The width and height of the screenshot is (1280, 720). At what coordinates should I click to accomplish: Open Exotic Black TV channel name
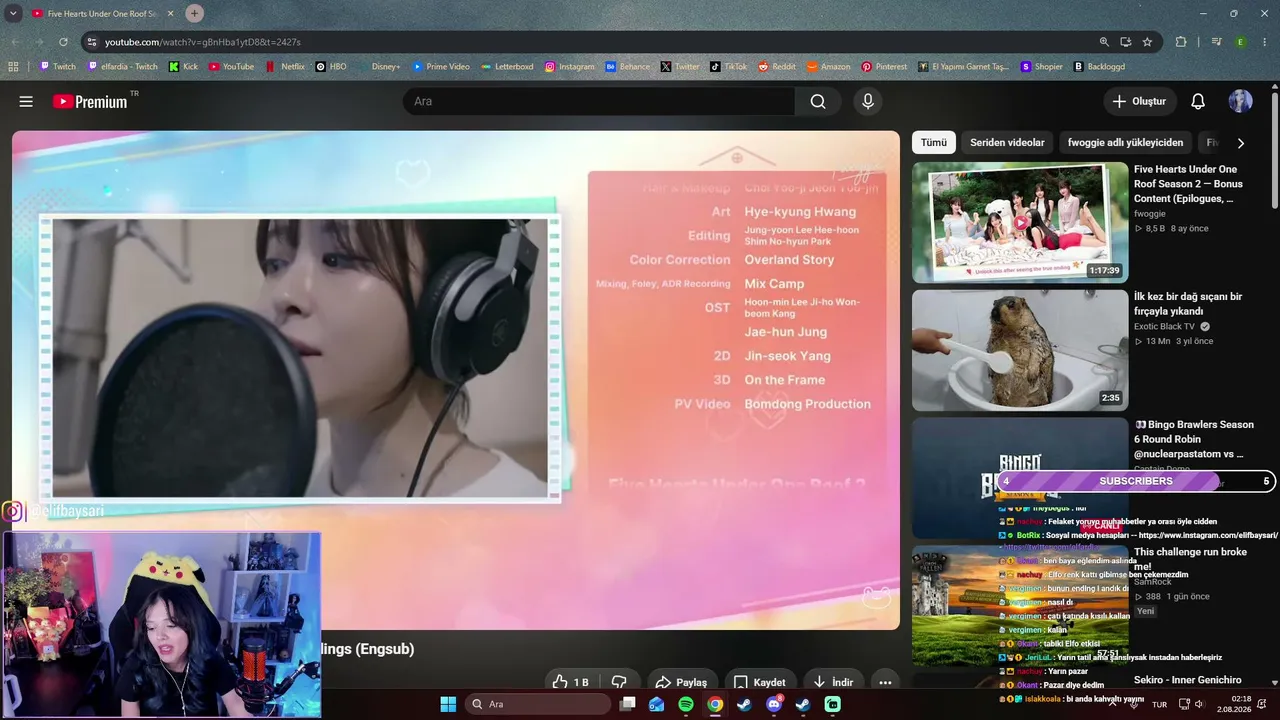1164,327
